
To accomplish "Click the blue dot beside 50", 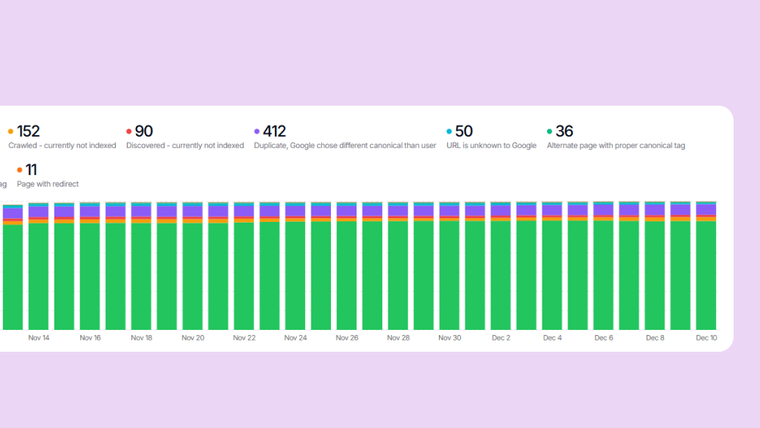I will 449,132.
